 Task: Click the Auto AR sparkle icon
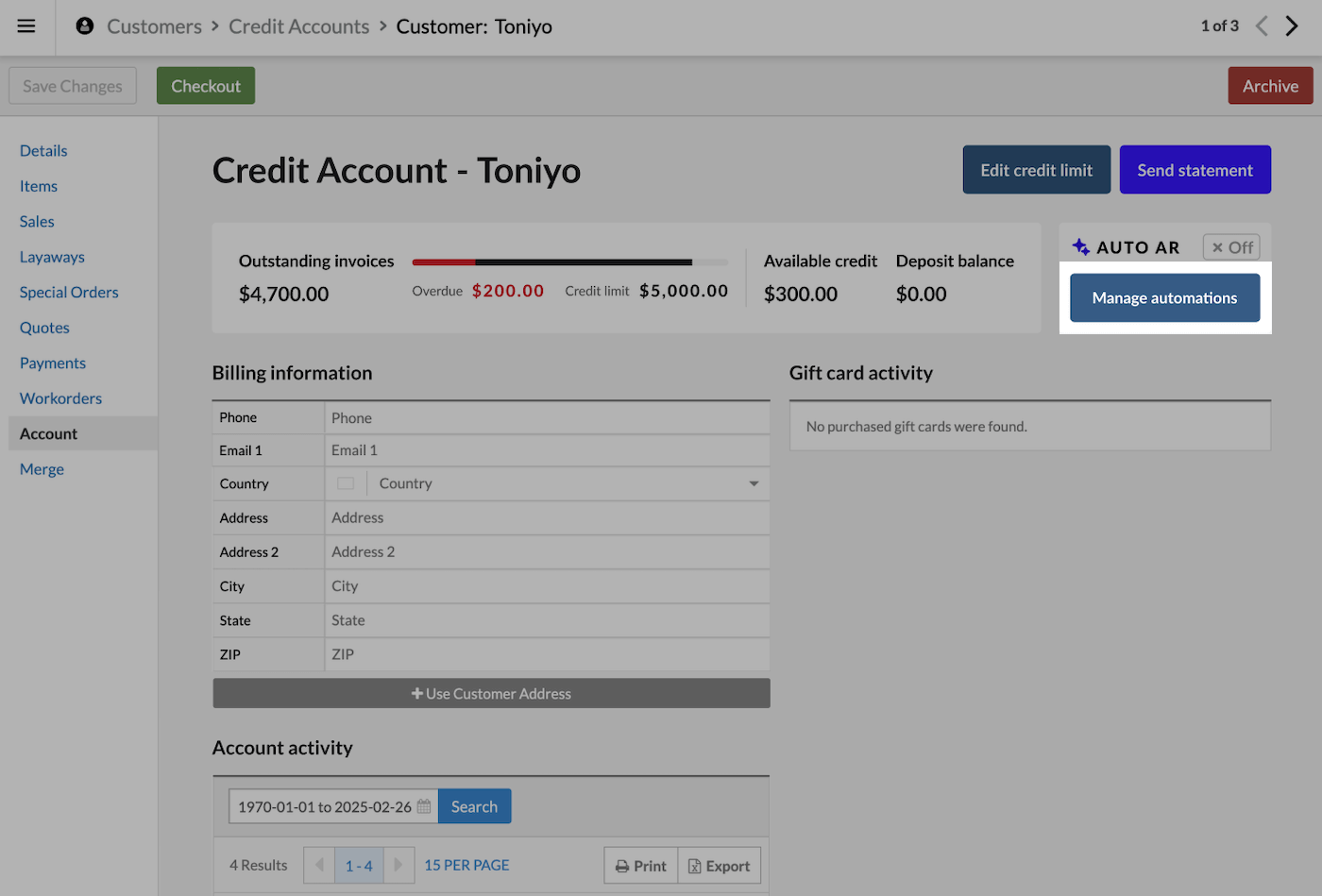pos(1081,247)
